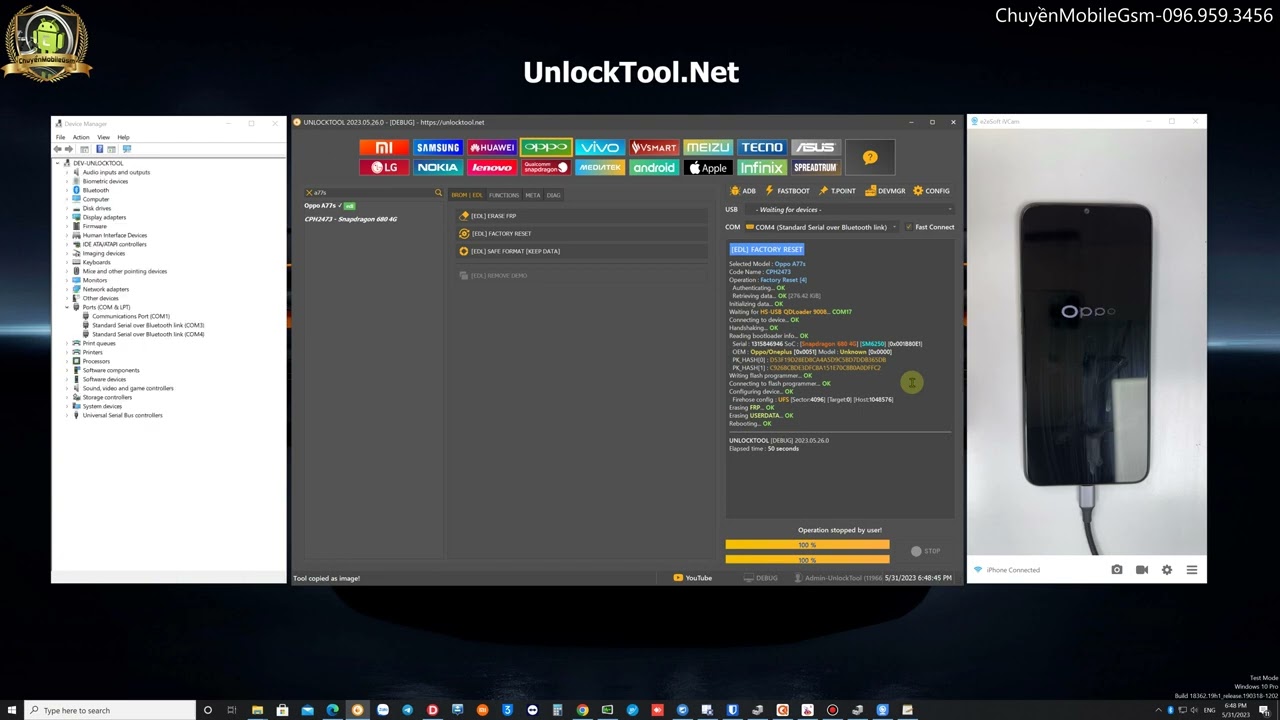Select the Samsung brand icon
Screen dimensions: 1280x720
point(438,147)
